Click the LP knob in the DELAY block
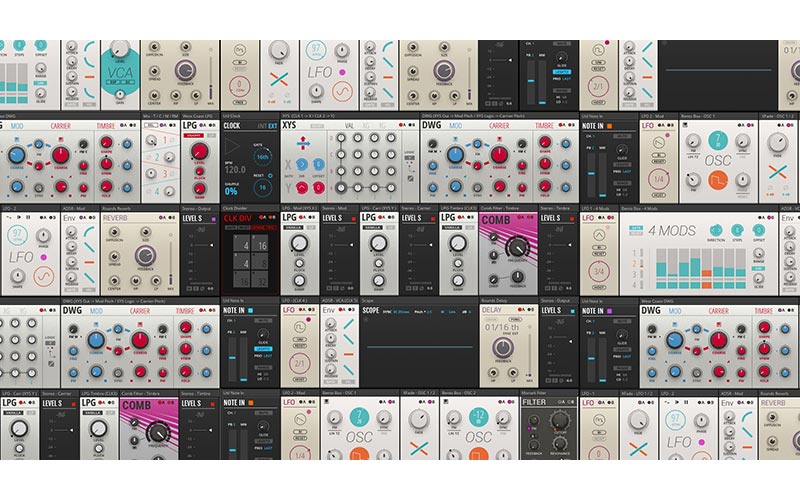800x500 pixels. pos(511,373)
